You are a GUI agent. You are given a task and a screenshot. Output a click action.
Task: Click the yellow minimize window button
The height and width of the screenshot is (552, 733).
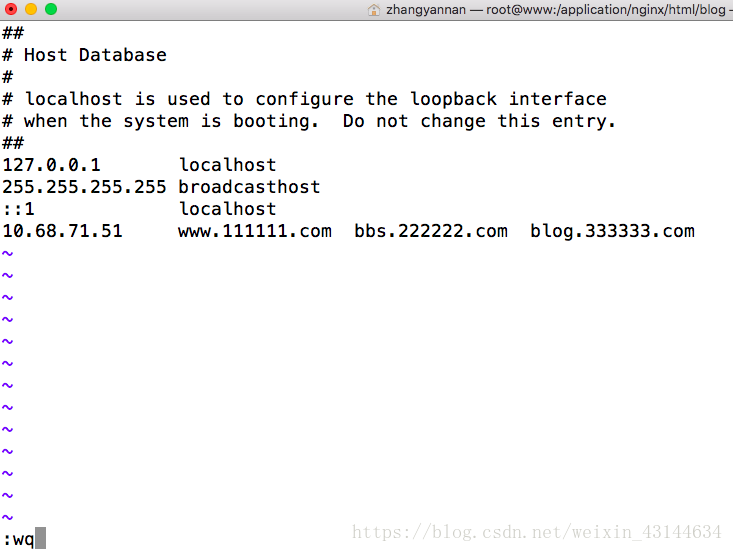(31, 9)
